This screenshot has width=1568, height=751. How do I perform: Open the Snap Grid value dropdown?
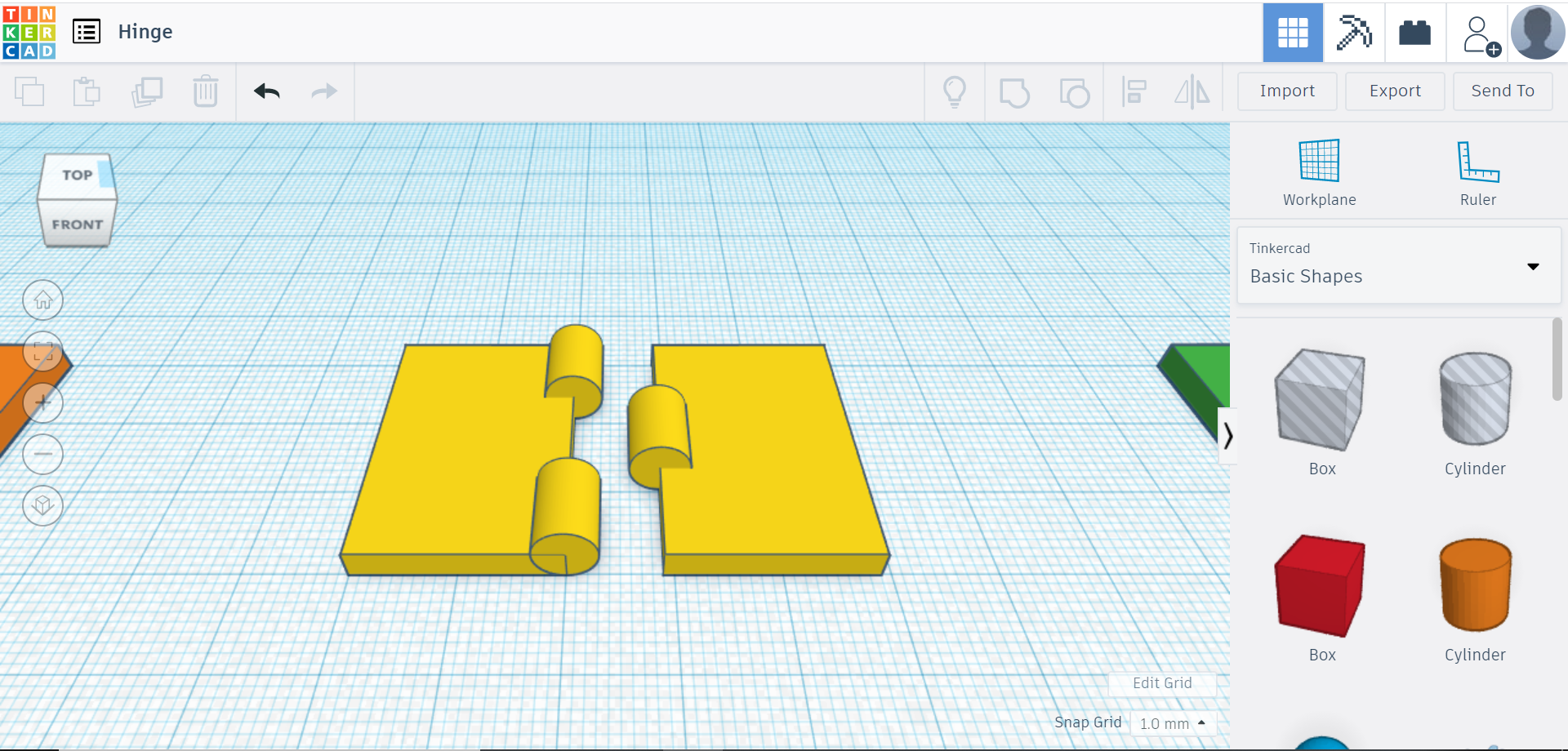tap(1174, 722)
